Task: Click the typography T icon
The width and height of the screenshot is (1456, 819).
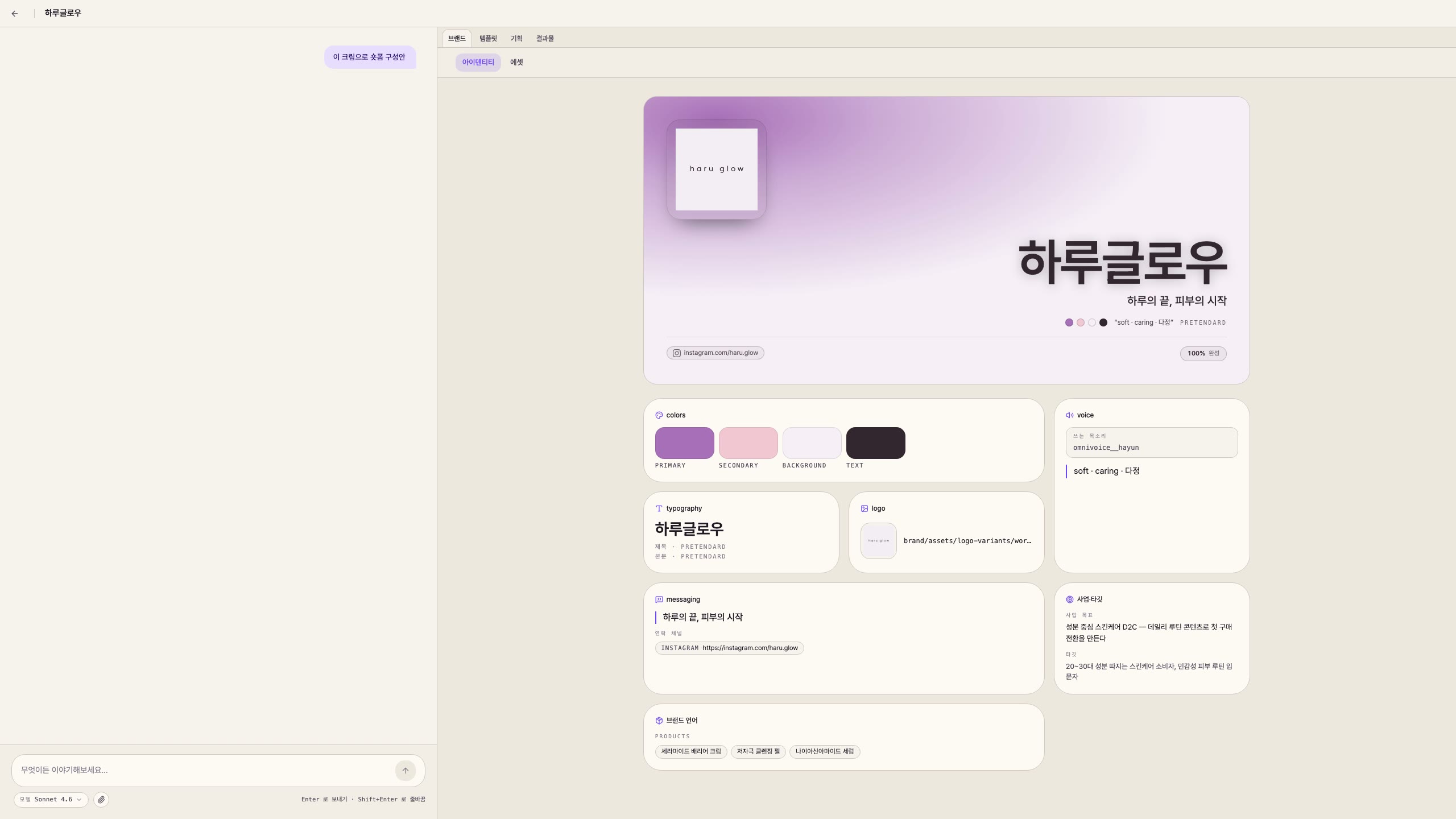Action: pos(659,508)
